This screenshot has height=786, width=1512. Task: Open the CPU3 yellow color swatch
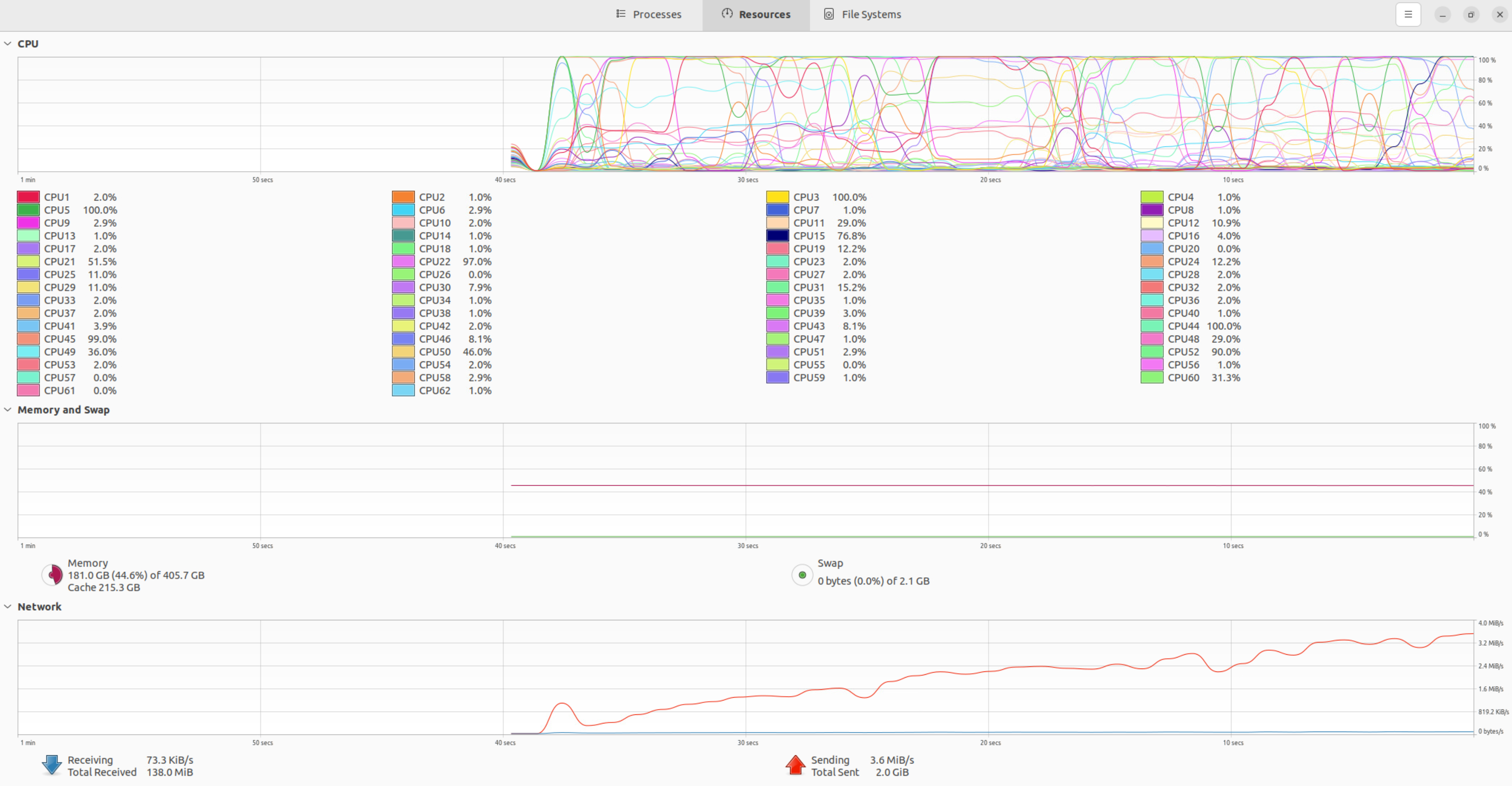pyautogui.click(x=777, y=197)
